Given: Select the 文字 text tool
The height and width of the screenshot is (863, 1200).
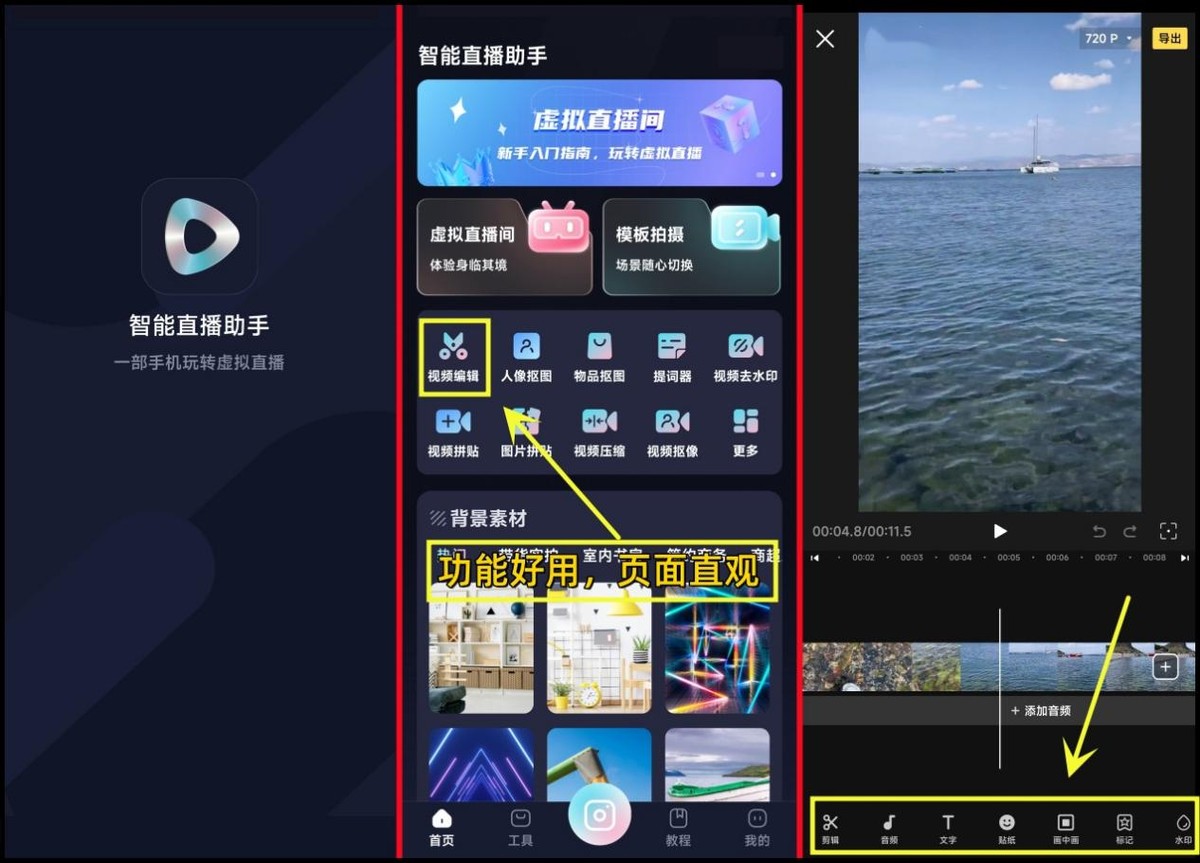Looking at the screenshot, I should pyautogui.click(x=948, y=828).
